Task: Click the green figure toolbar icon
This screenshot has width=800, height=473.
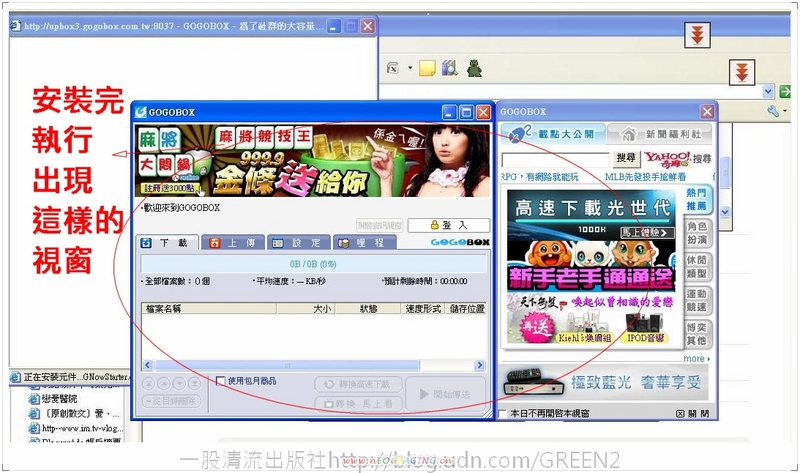Action: (x=474, y=68)
